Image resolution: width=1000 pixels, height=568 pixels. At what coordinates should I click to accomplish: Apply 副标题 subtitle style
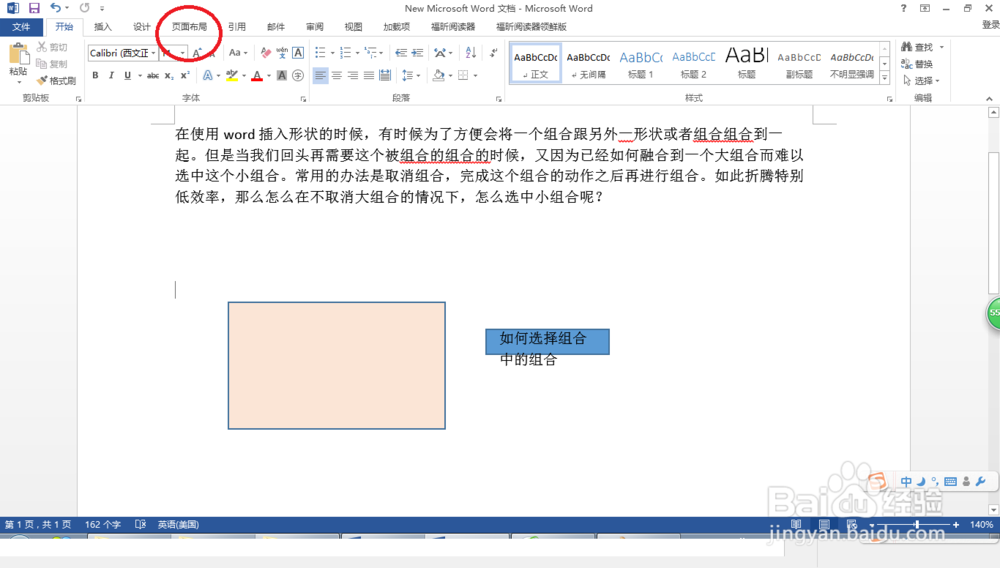coord(798,63)
